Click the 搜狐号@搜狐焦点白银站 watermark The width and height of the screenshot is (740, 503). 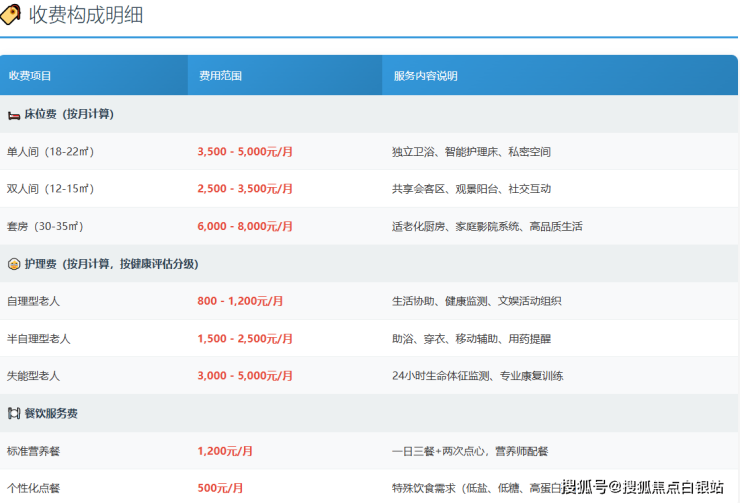pyautogui.click(x=642, y=487)
